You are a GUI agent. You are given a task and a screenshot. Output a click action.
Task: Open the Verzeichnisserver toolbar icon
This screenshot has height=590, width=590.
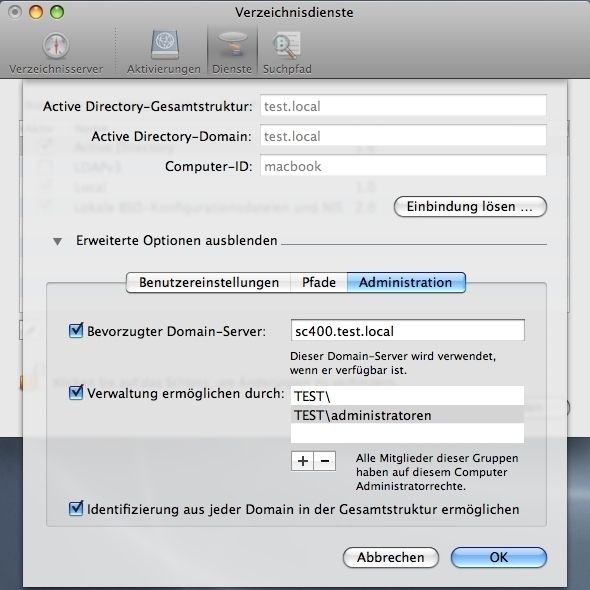[56, 53]
